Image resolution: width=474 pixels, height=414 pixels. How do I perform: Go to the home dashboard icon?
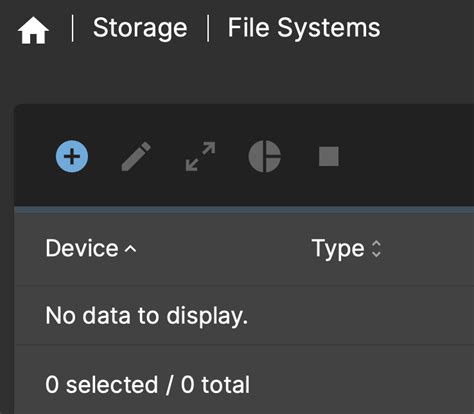point(33,30)
